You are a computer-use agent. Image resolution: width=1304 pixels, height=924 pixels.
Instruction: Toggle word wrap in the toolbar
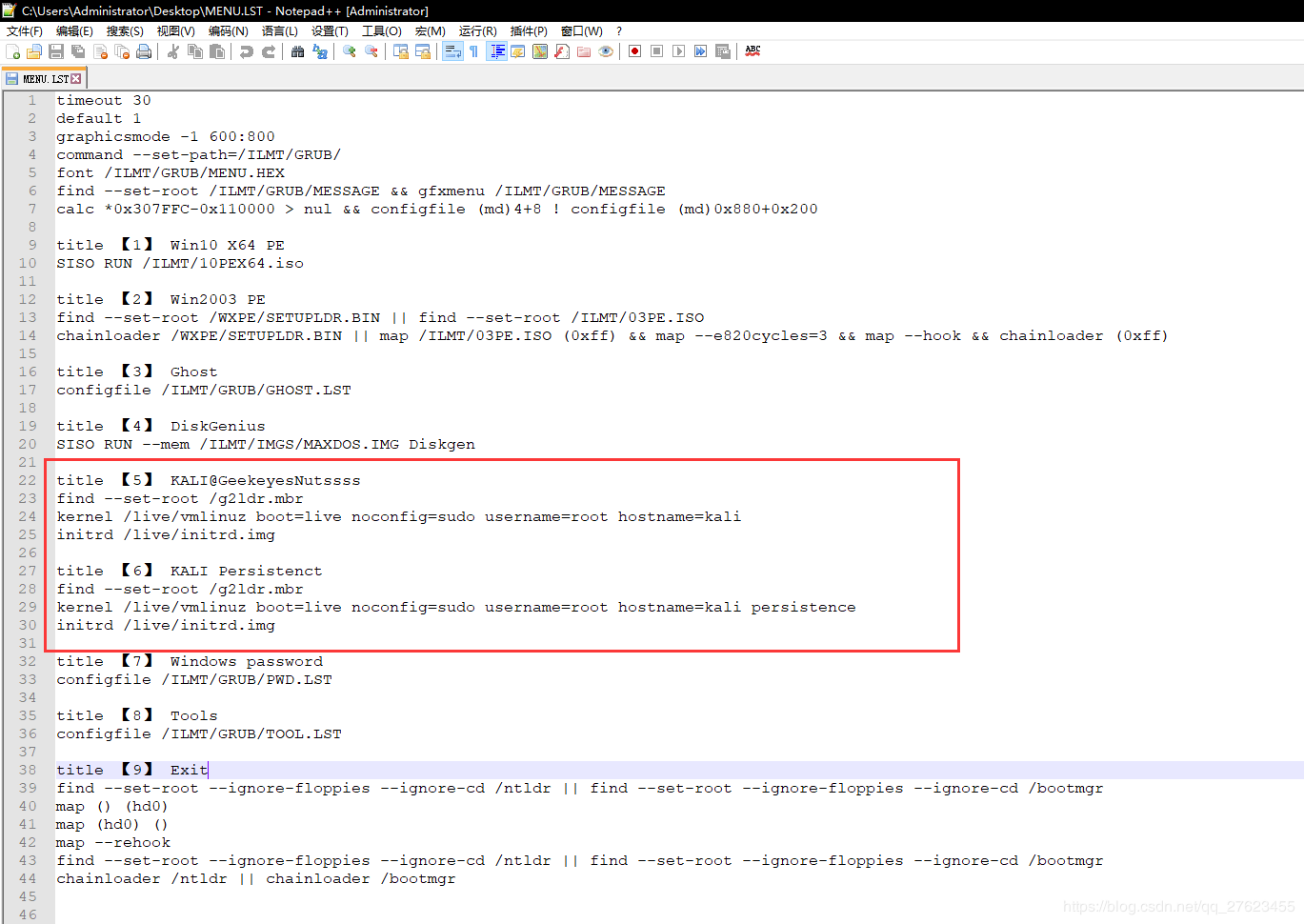point(452,51)
